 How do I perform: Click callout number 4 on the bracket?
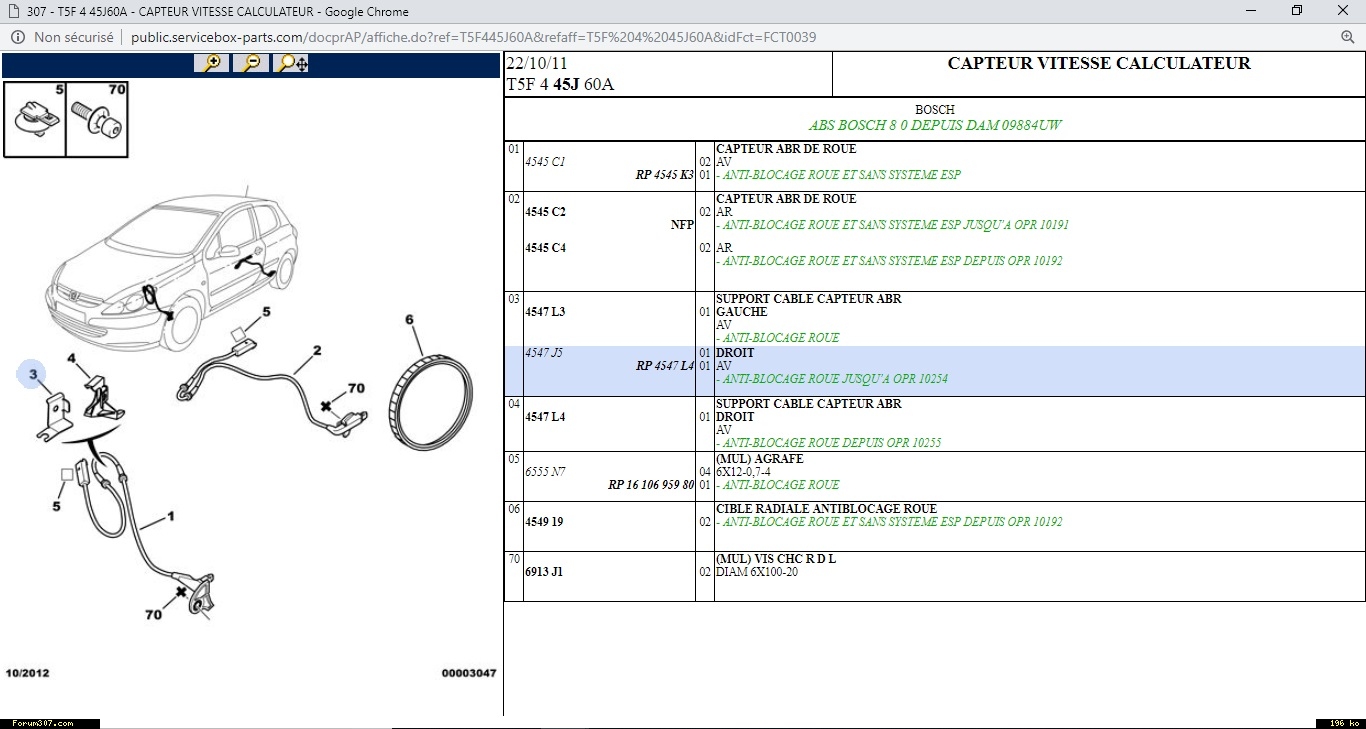71,358
